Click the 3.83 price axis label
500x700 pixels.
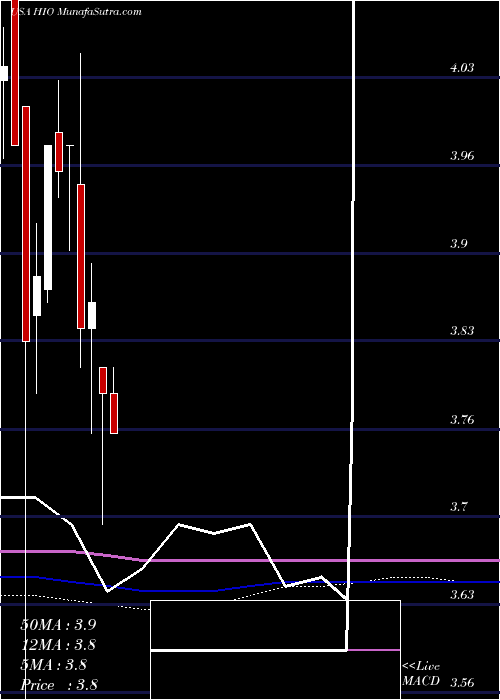click(462, 331)
